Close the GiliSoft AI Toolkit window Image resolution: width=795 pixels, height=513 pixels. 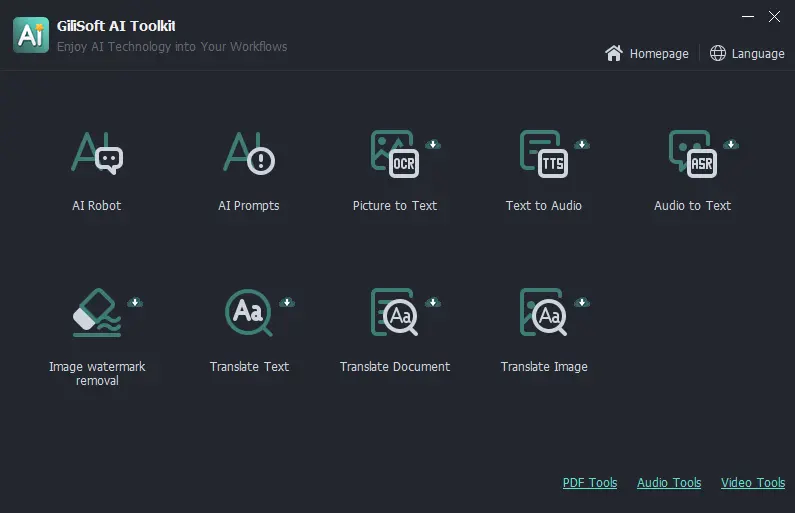774,17
